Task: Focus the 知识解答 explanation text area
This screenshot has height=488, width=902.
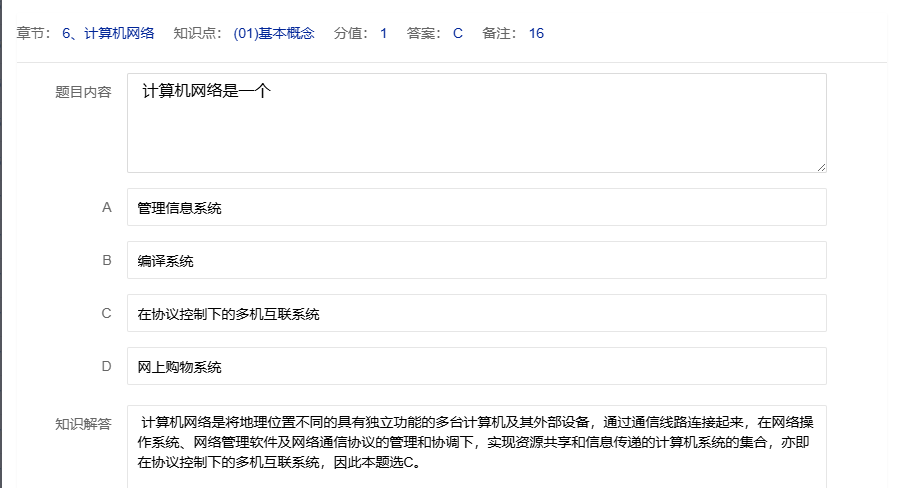Action: [x=476, y=445]
